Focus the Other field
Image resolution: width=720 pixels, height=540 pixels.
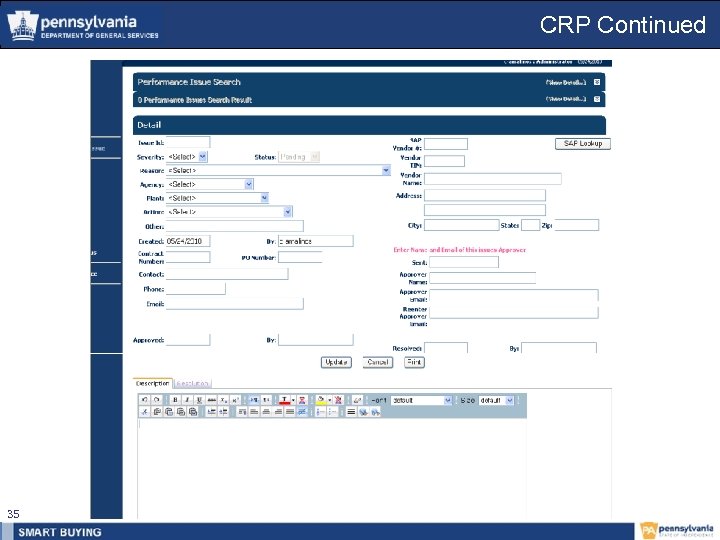coord(235,226)
